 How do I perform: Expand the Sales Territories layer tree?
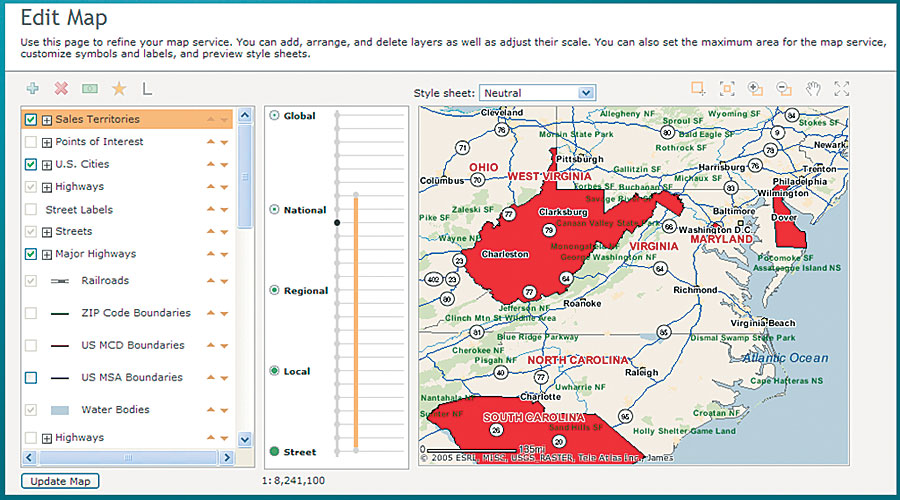(47, 120)
